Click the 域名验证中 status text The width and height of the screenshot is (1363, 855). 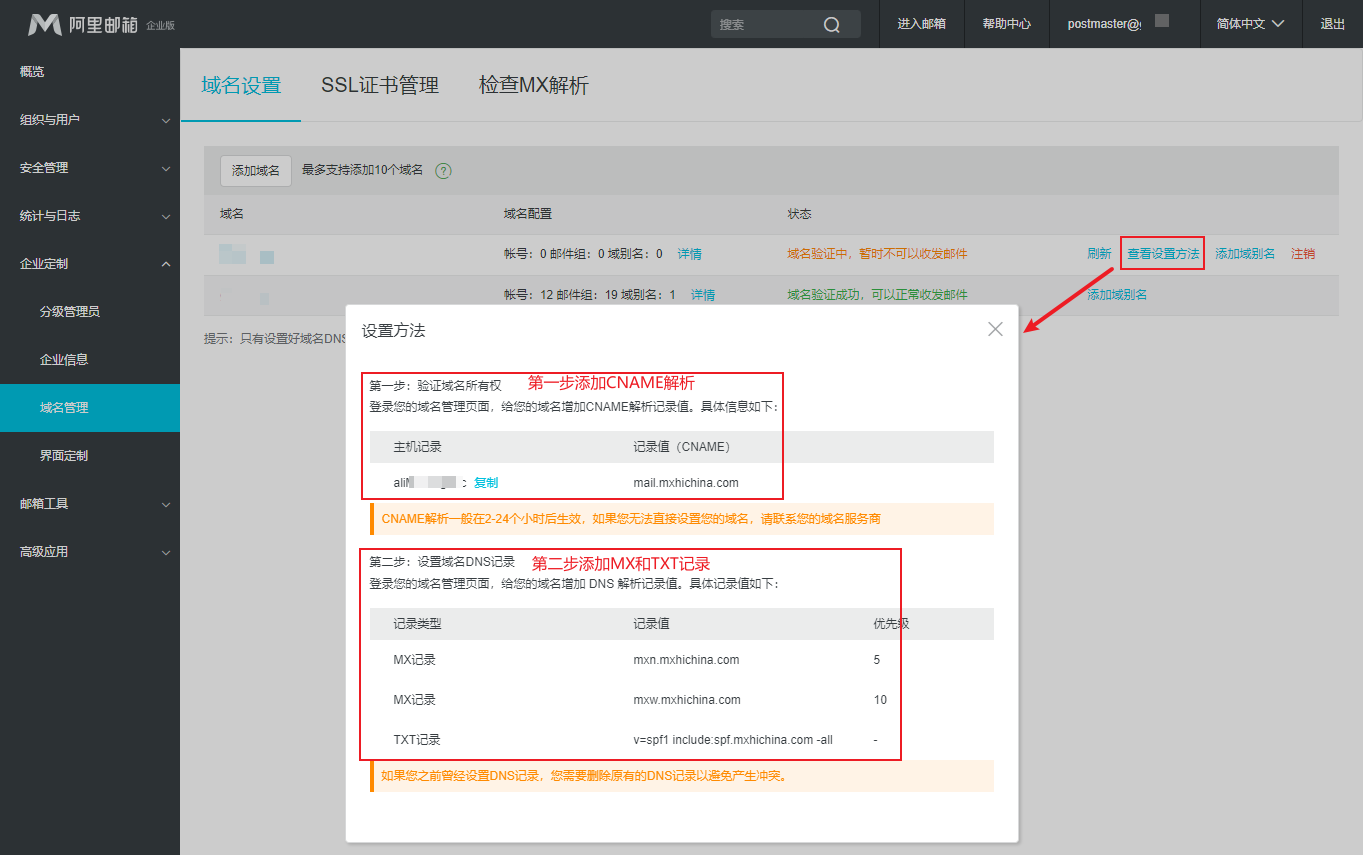(877, 254)
